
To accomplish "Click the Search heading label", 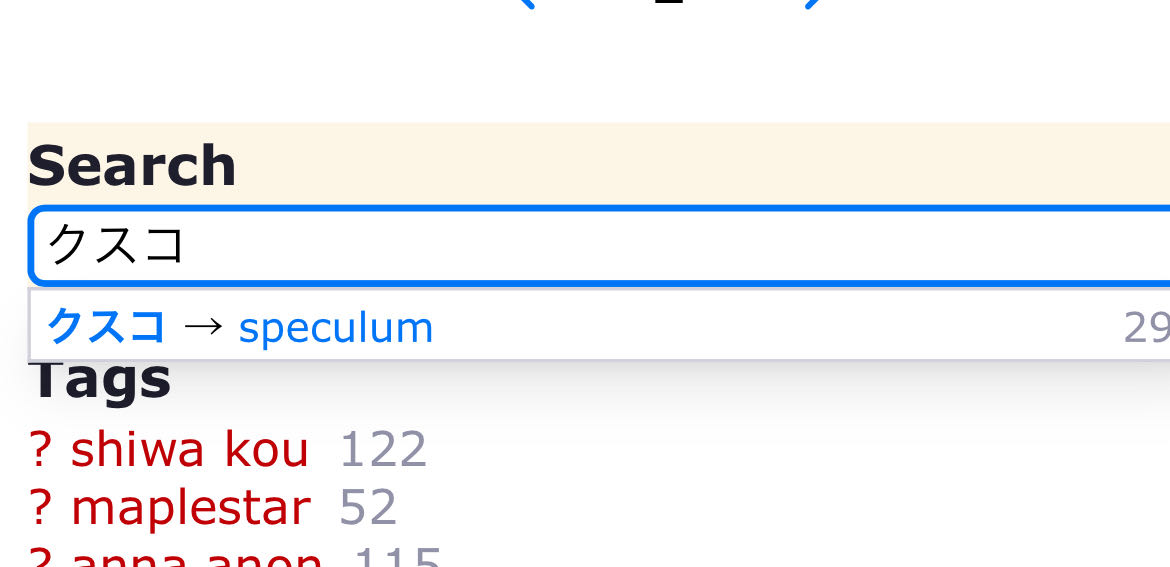I will tap(132, 166).
